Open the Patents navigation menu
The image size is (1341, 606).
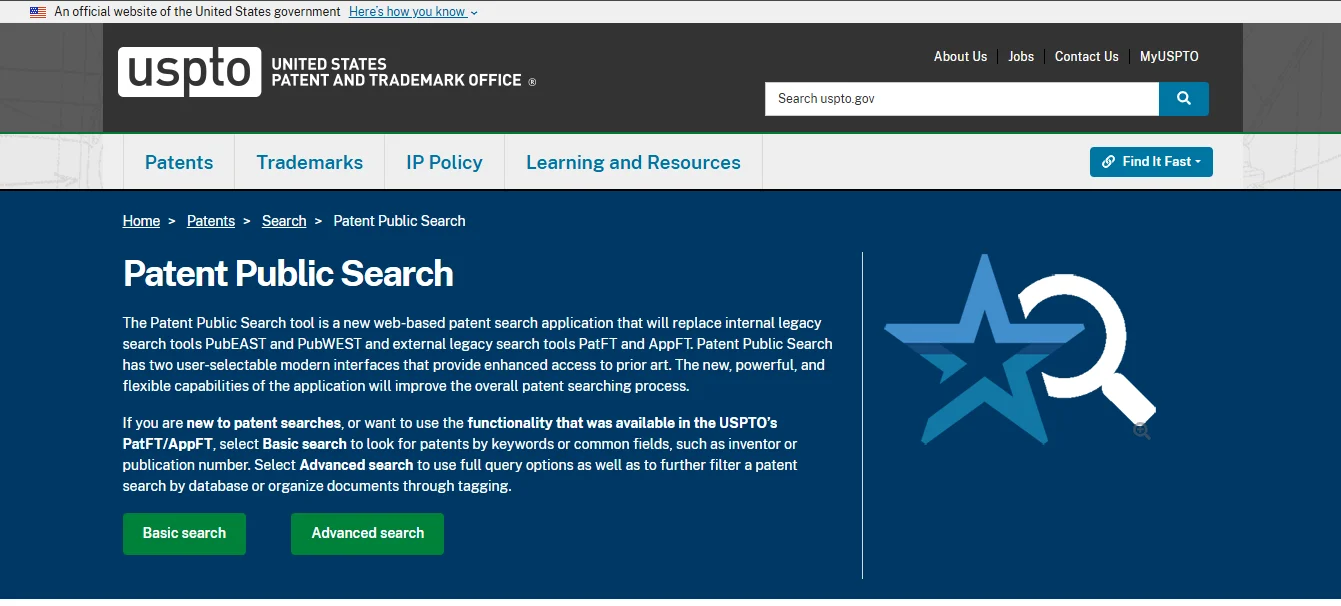click(179, 162)
